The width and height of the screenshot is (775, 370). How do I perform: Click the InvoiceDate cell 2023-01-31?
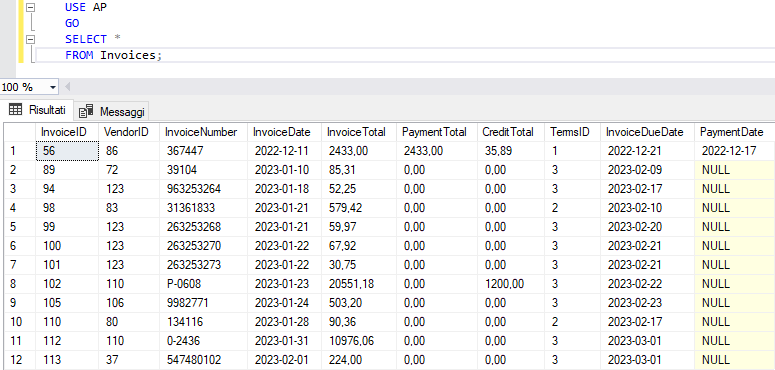[285, 341]
